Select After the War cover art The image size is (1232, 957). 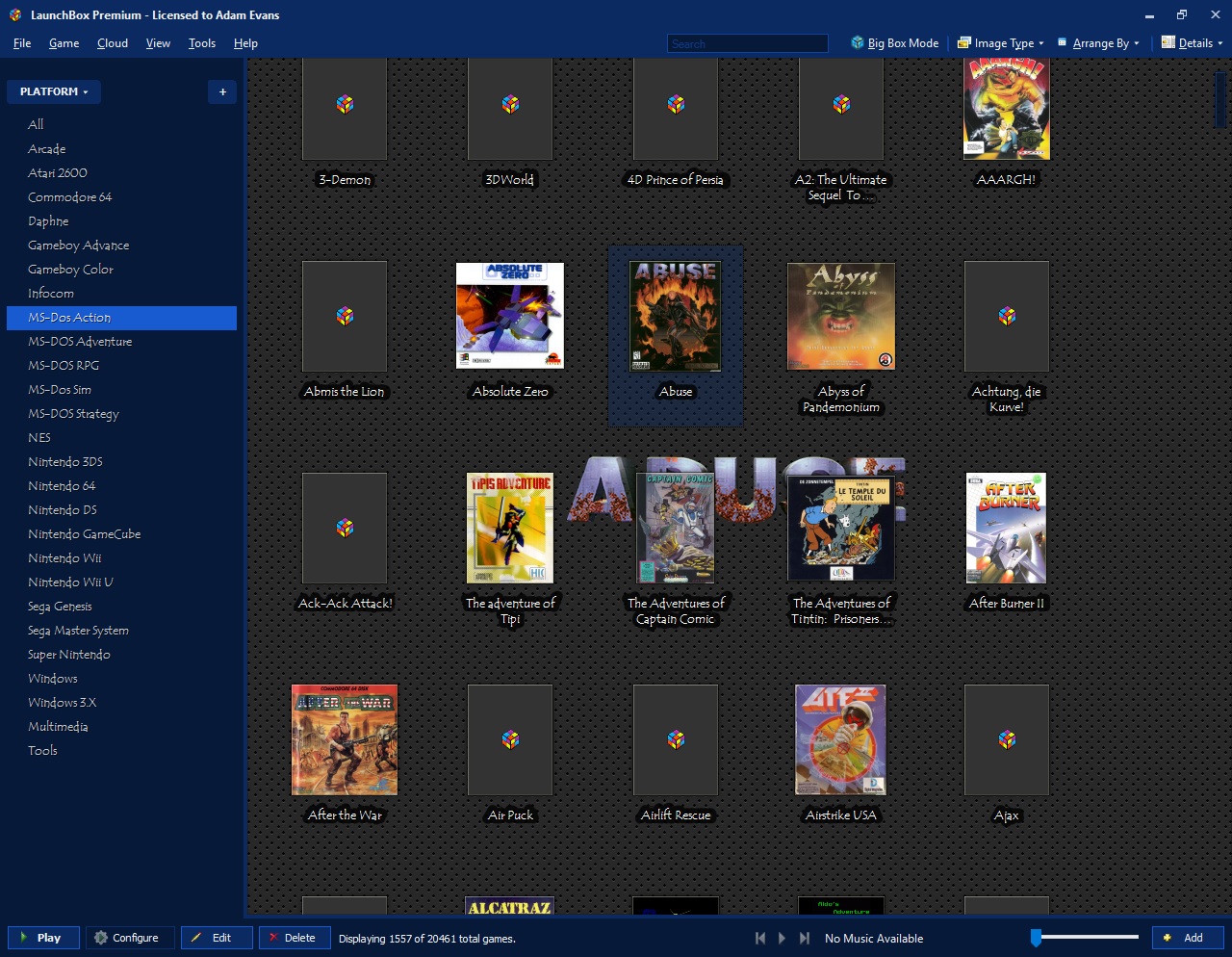click(345, 739)
